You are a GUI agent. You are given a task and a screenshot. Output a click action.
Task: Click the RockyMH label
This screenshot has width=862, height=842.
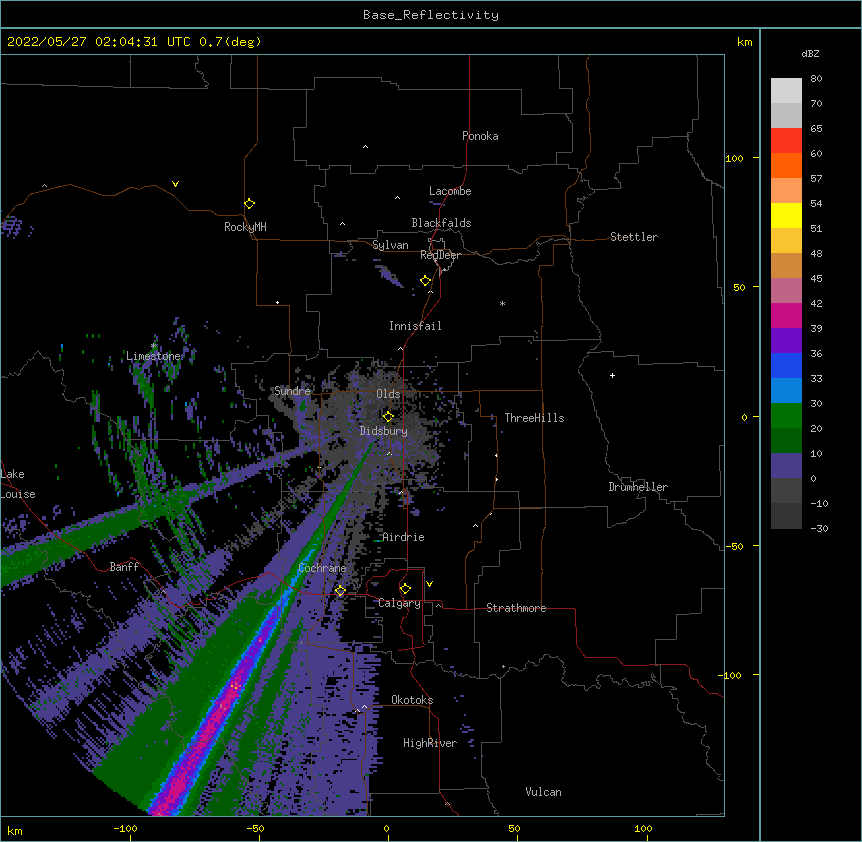(x=245, y=226)
